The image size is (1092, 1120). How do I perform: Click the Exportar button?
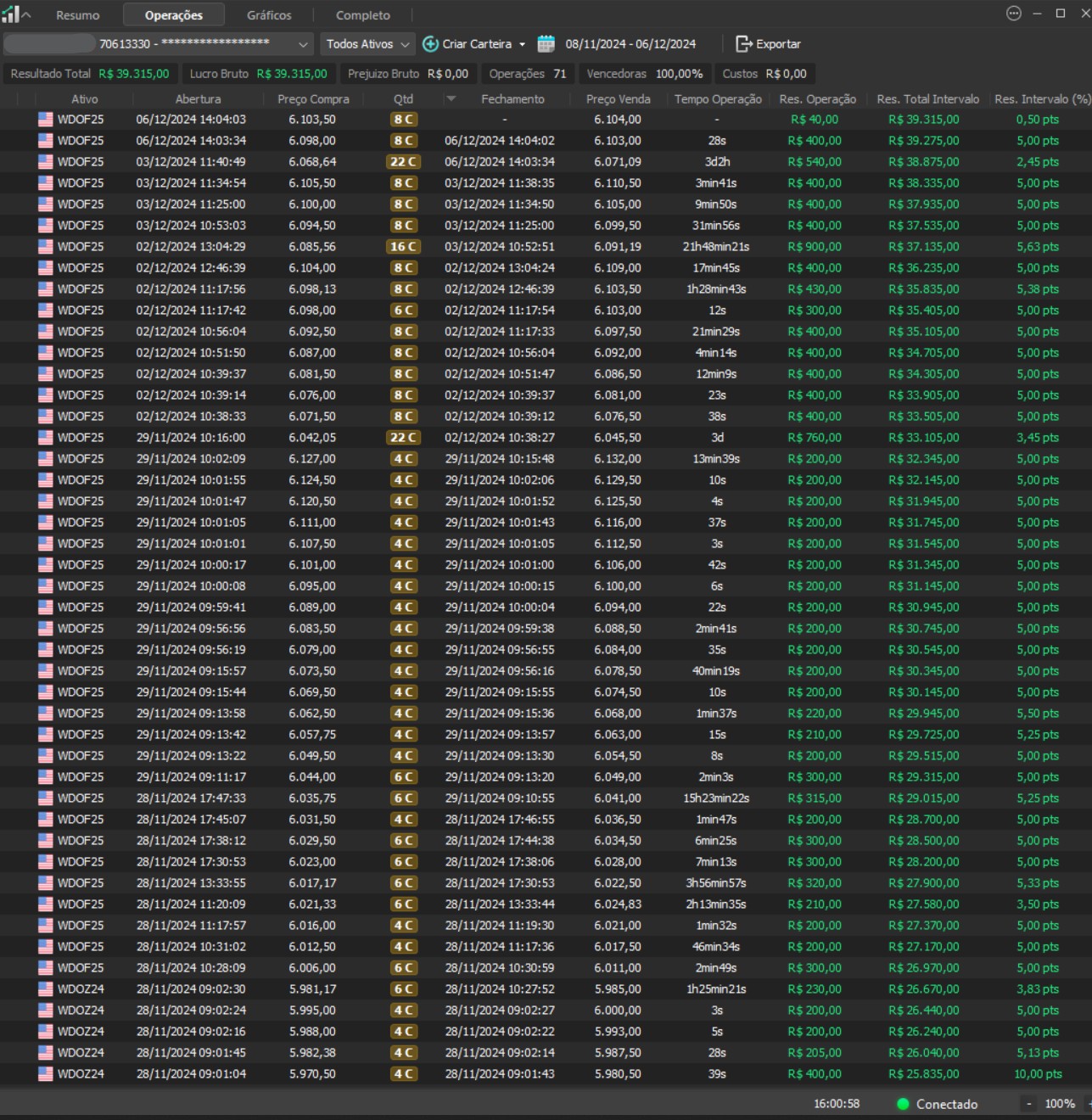coord(777,44)
